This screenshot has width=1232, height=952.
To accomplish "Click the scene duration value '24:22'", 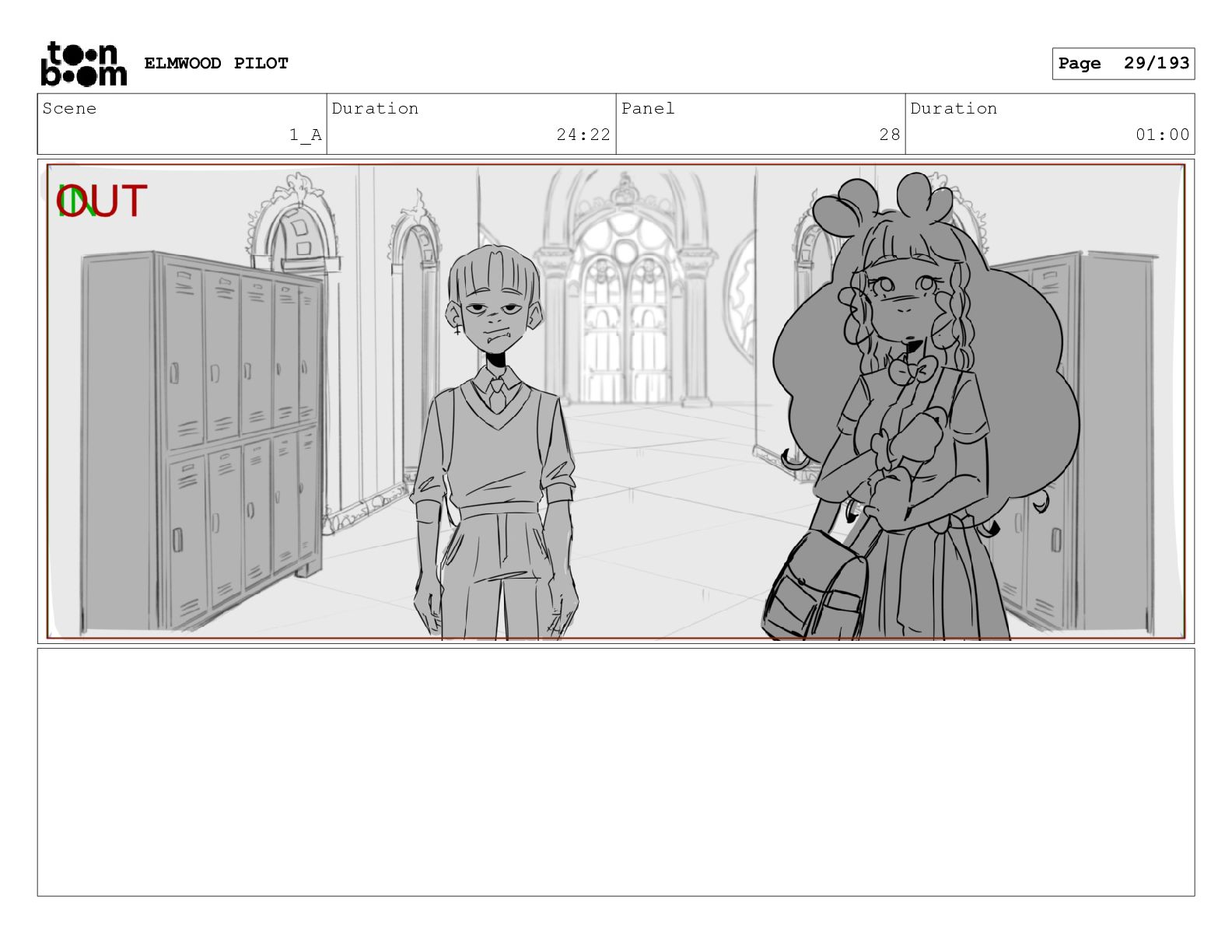I will click(x=583, y=135).
